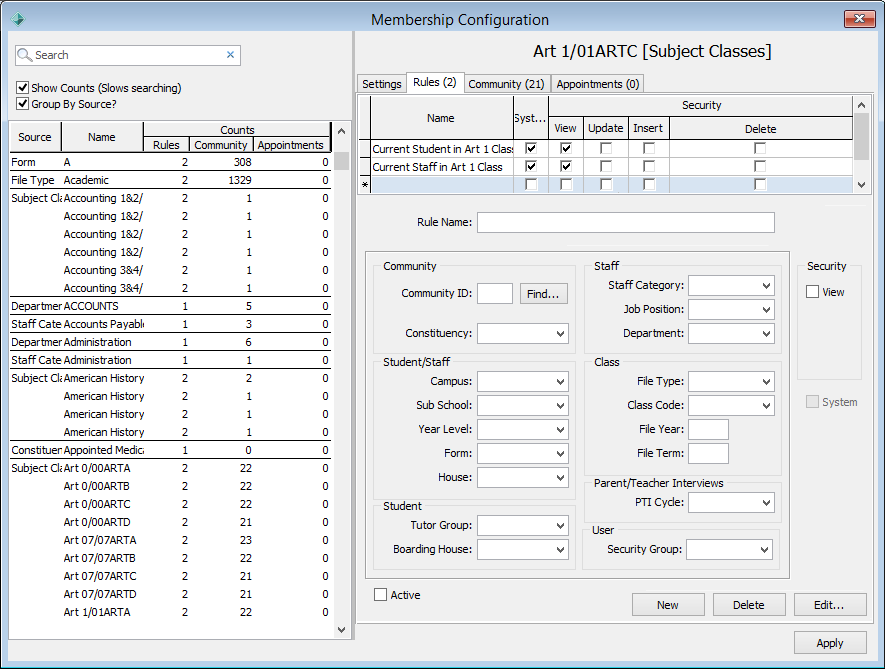Image resolution: width=885 pixels, height=669 pixels.
Task: Open the Community (21) tab
Action: pos(506,84)
